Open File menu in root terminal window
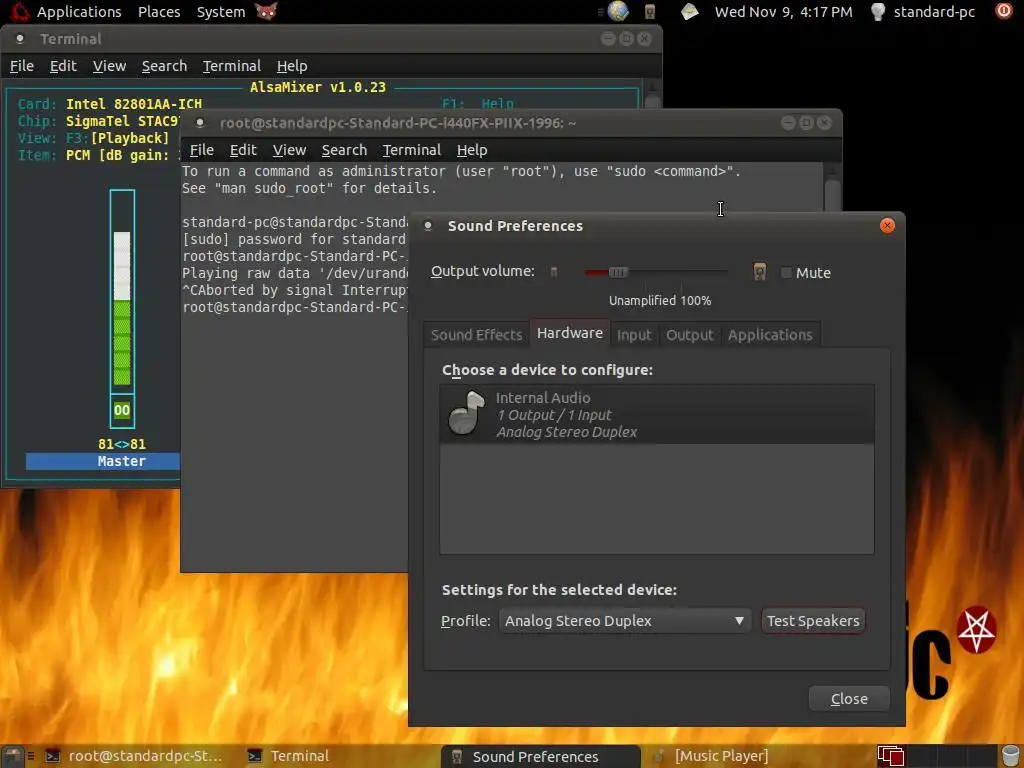 (202, 150)
